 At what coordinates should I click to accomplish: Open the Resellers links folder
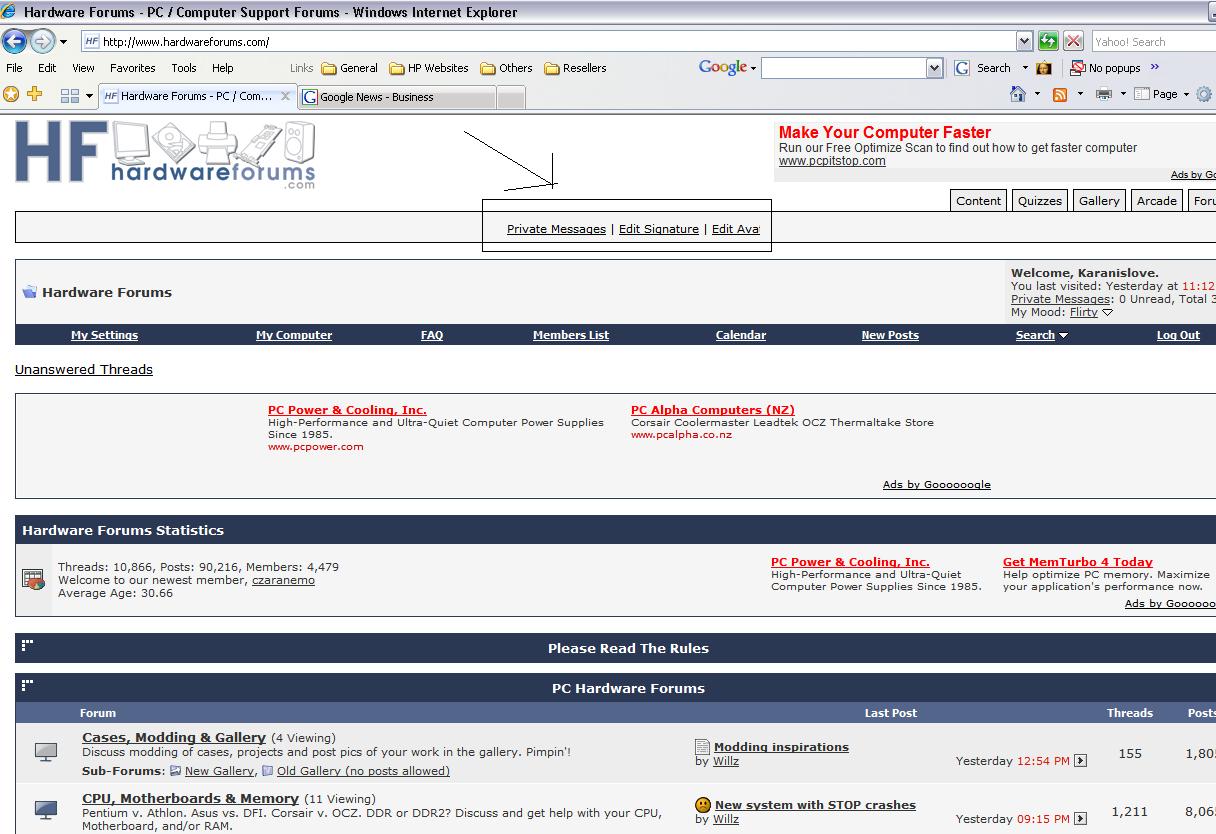[x=575, y=68]
